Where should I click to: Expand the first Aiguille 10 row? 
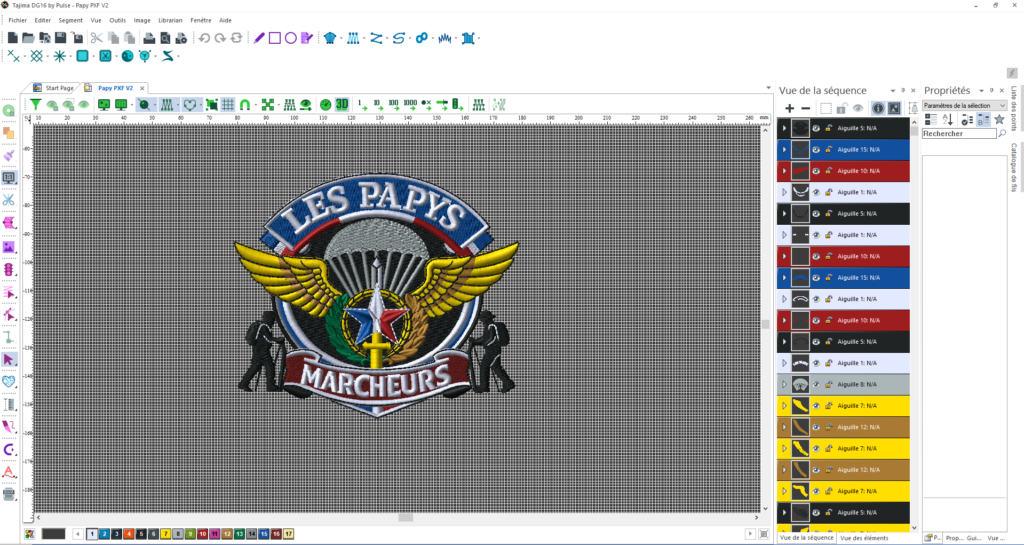tap(784, 171)
